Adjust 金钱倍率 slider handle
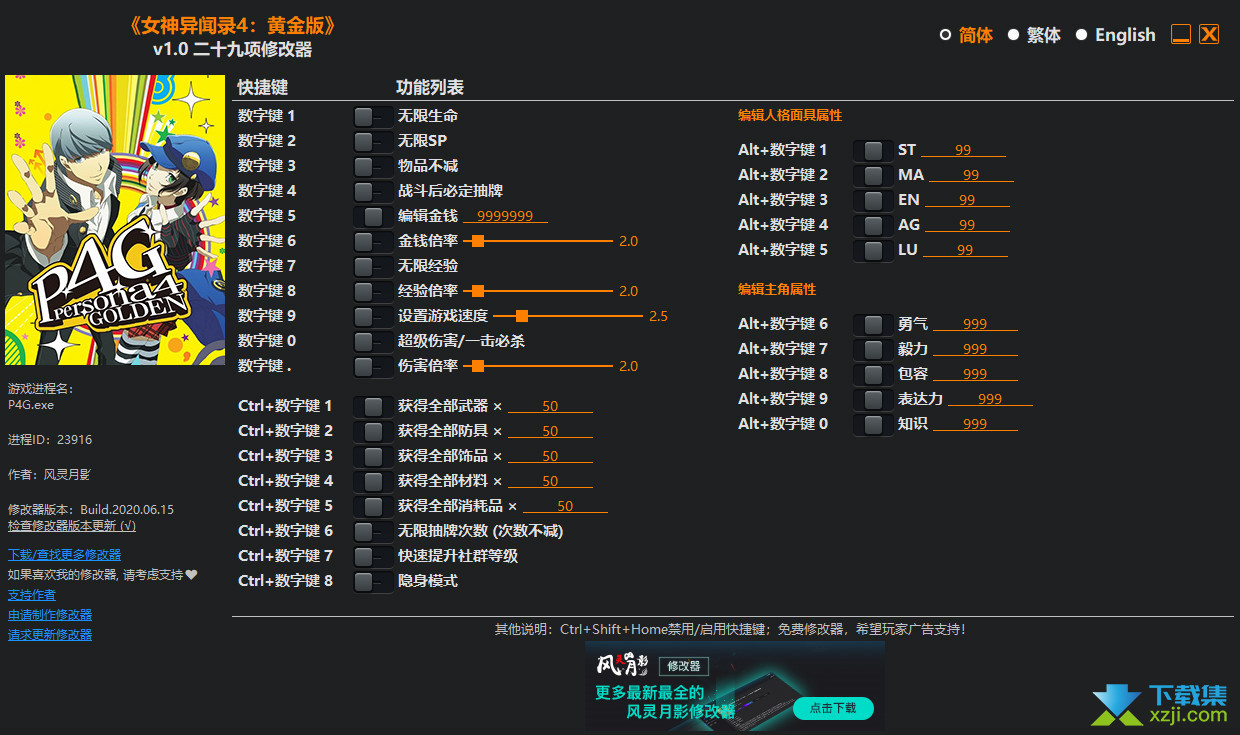This screenshot has width=1240, height=735. click(478, 241)
